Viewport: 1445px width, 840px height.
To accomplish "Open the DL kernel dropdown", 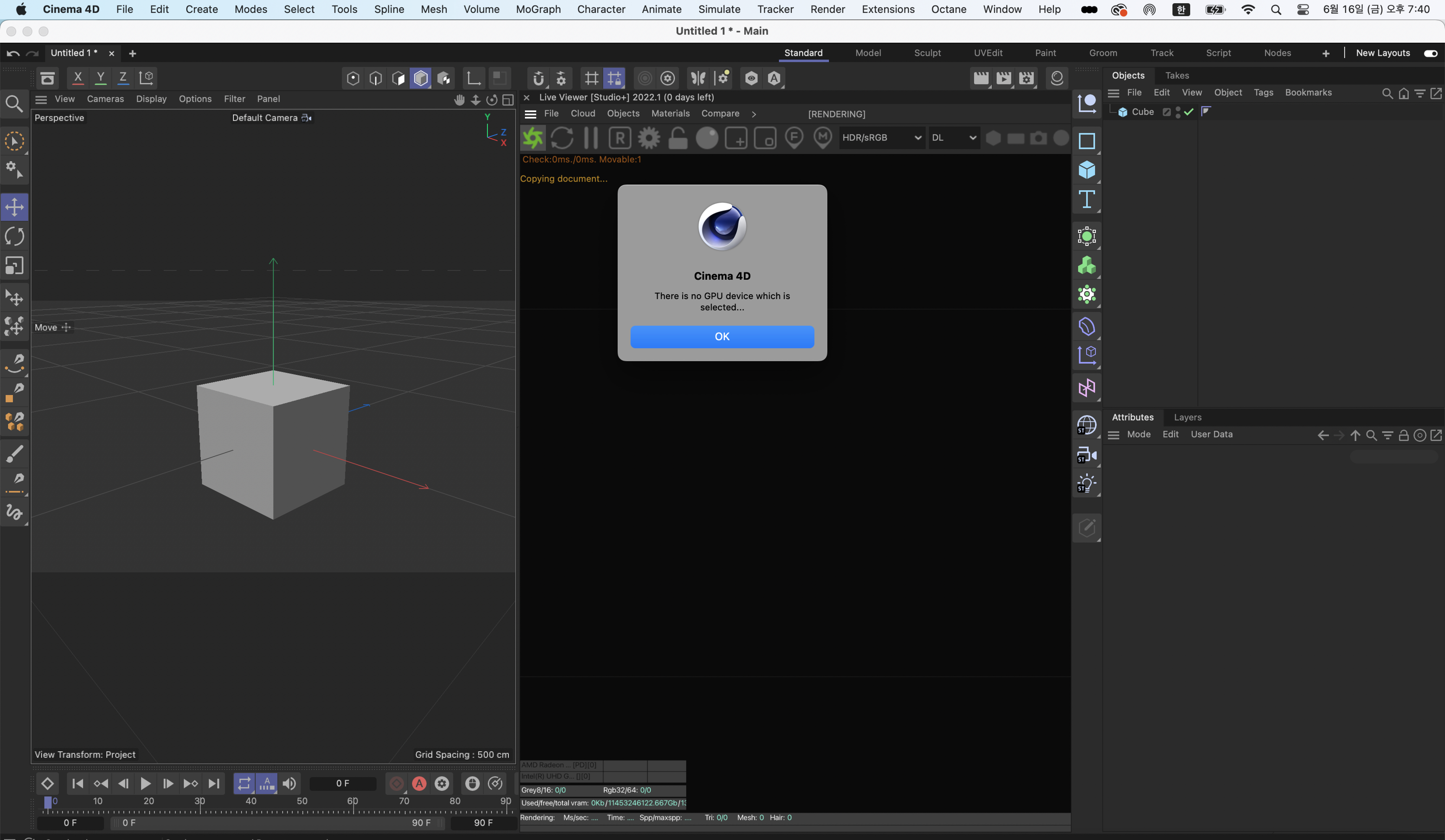I will point(954,138).
